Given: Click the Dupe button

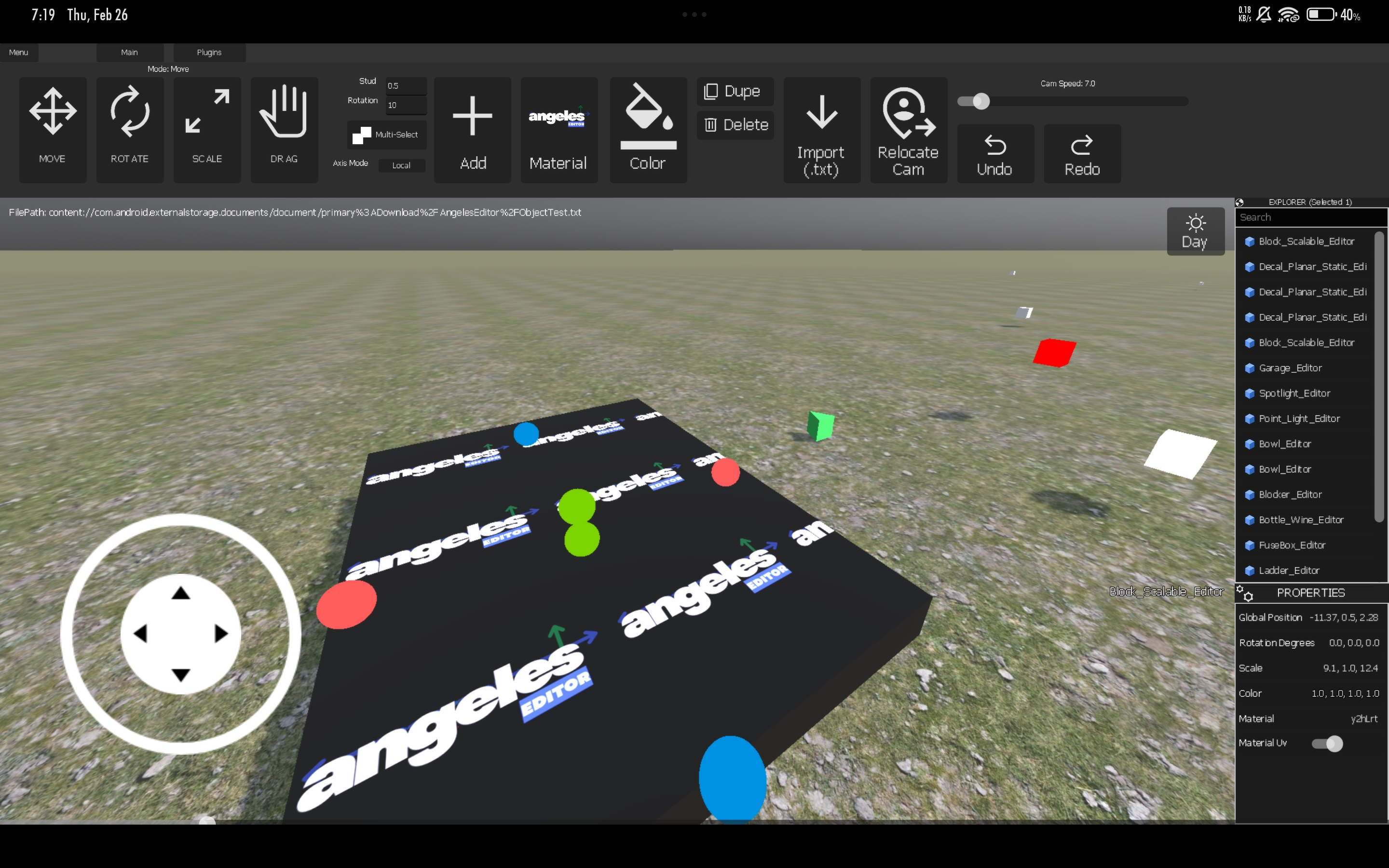Looking at the screenshot, I should [x=735, y=91].
